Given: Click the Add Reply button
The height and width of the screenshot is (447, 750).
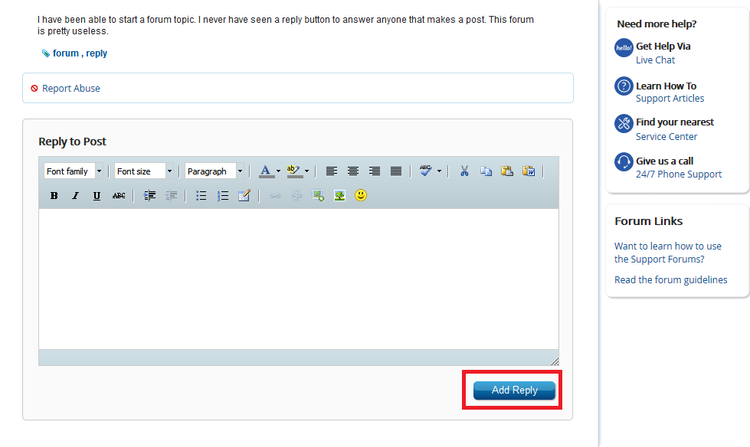Looking at the screenshot, I should click(514, 390).
